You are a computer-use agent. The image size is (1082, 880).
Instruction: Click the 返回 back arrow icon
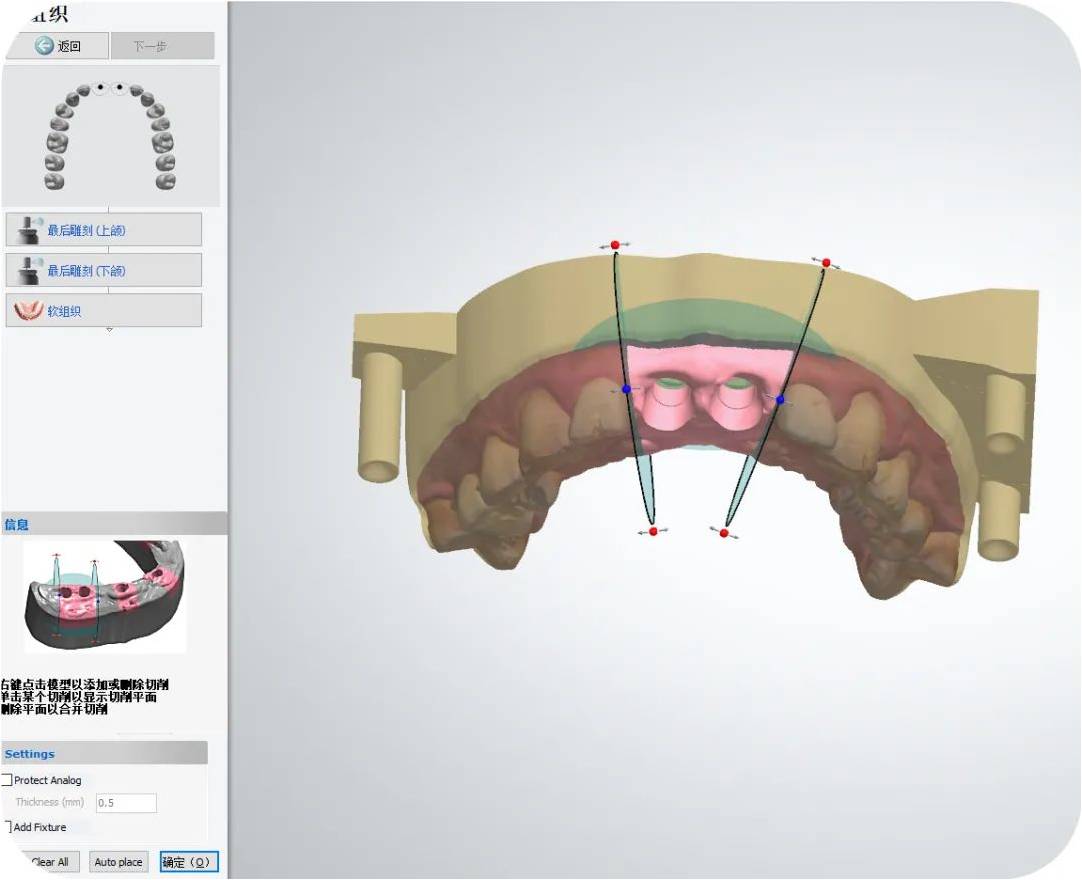coord(45,46)
